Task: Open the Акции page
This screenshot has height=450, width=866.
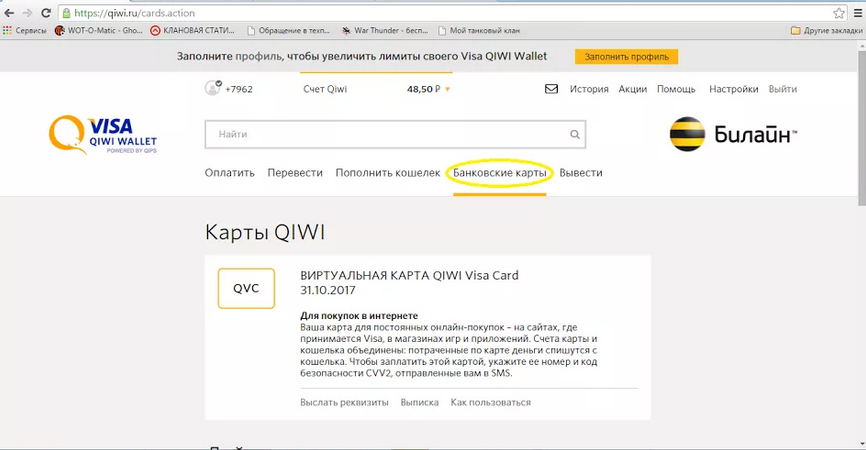Action: tap(632, 89)
